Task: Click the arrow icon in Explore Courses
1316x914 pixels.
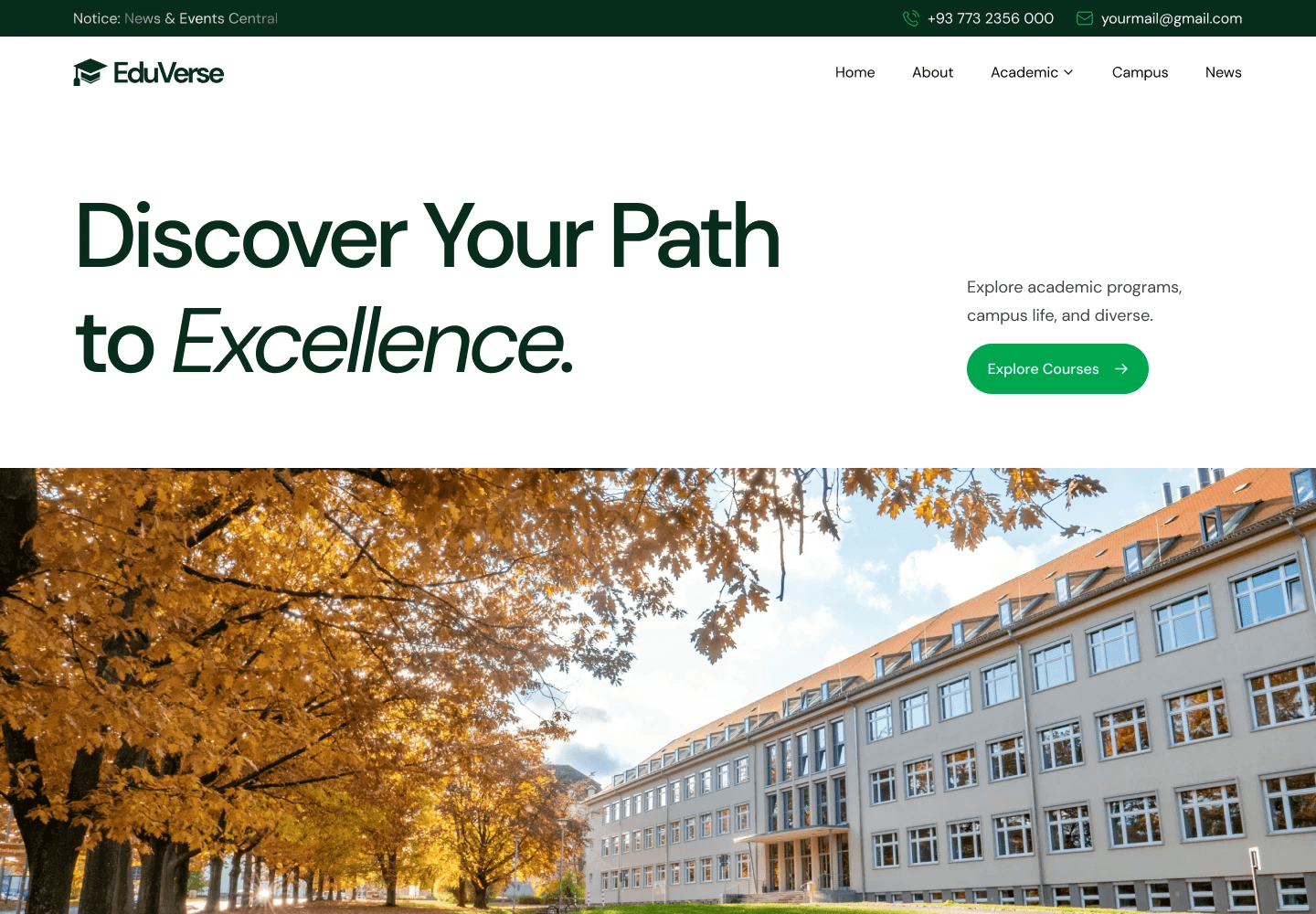Action: pyautogui.click(x=1121, y=369)
